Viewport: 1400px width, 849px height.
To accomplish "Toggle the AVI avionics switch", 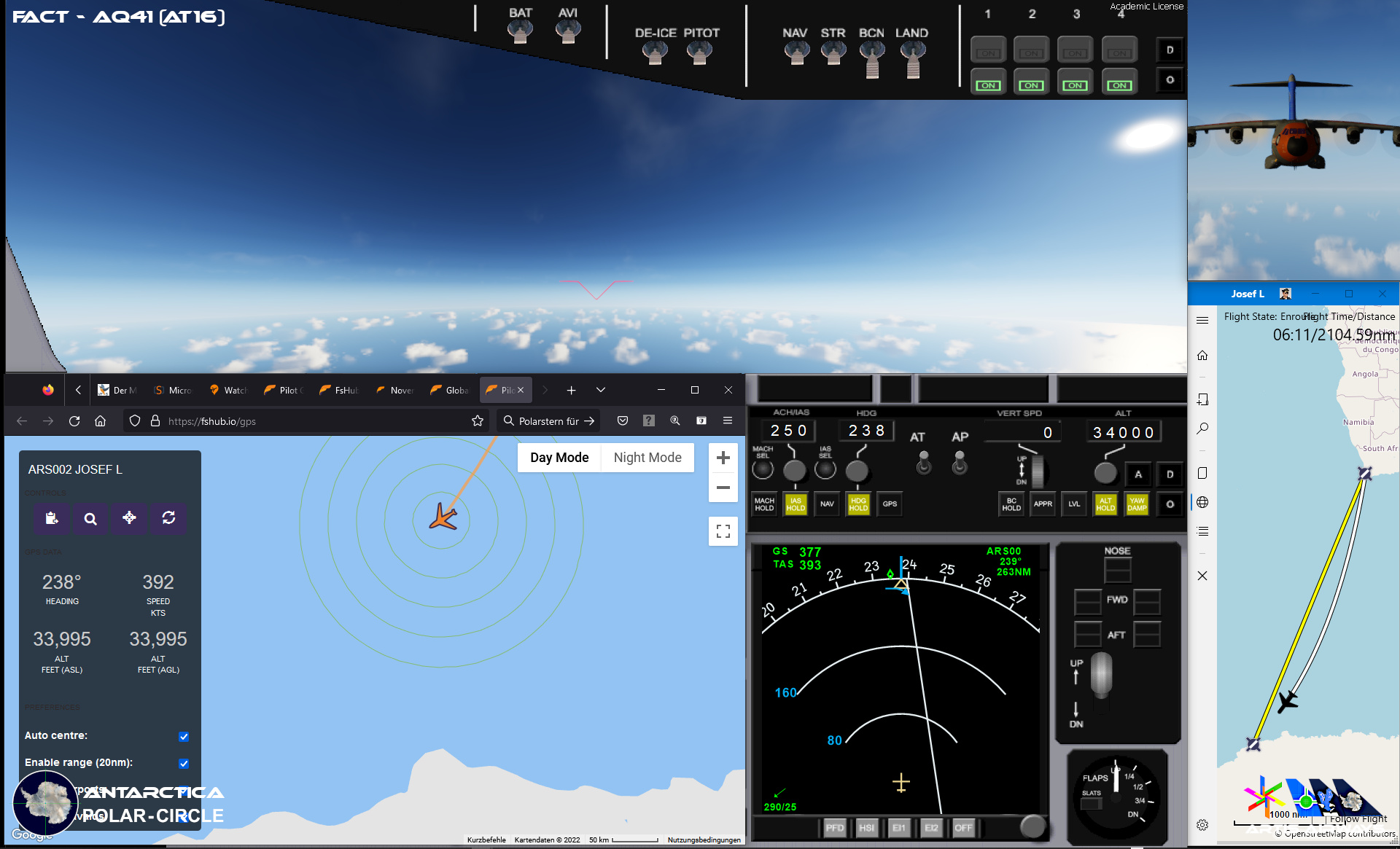I will tap(568, 32).
